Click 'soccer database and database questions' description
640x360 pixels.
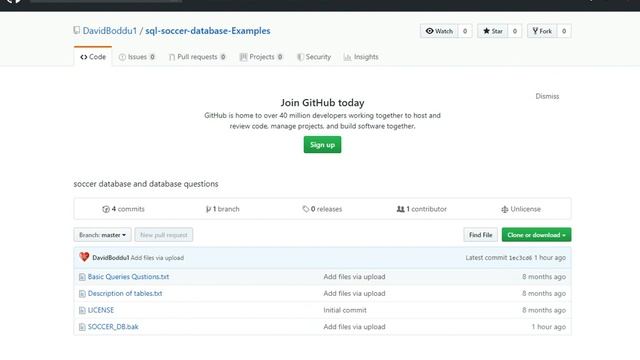(x=146, y=184)
